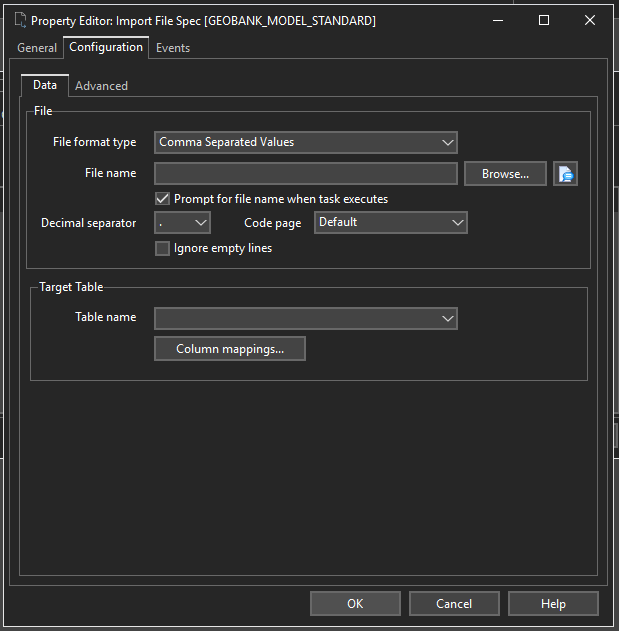The image size is (619, 631).
Task: Maximize the Property Editor window
Action: [543, 20]
